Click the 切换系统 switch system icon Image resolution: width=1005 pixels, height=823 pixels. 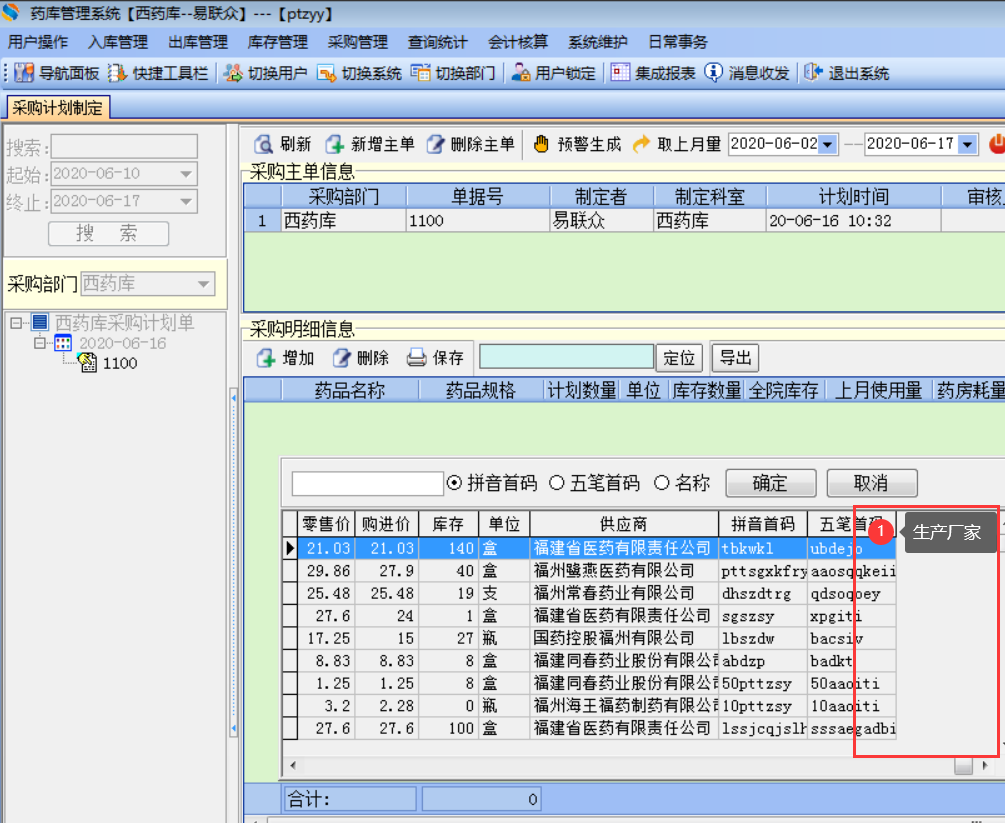[x=326, y=73]
